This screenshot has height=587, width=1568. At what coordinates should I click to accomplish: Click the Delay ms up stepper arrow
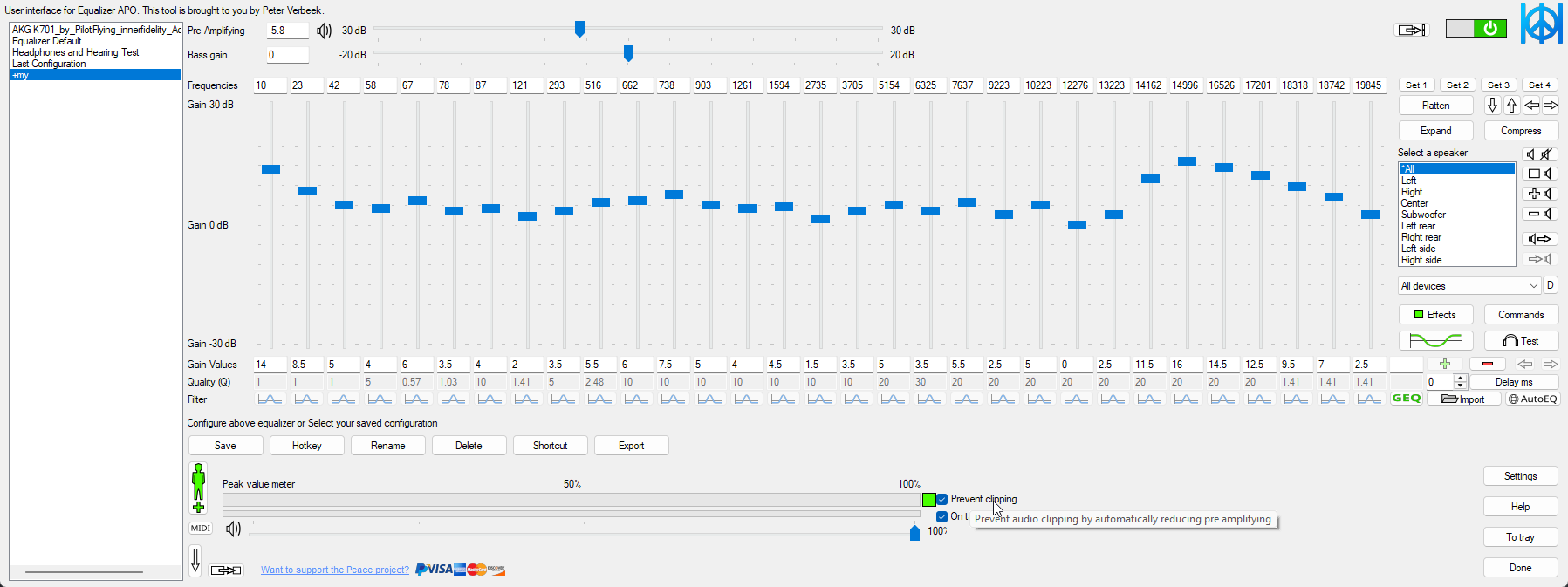tap(1460, 379)
